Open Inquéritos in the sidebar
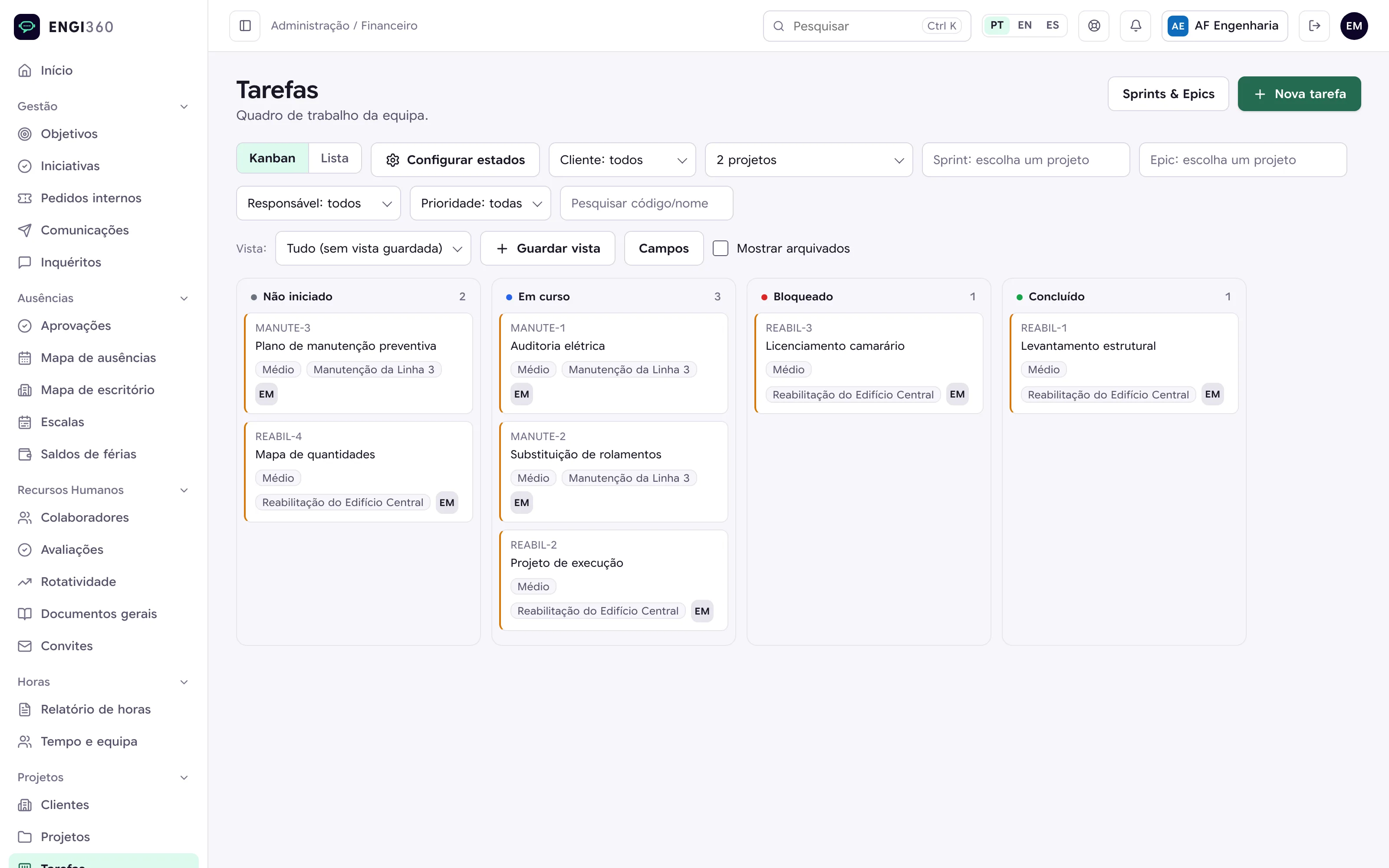 [x=103, y=262]
